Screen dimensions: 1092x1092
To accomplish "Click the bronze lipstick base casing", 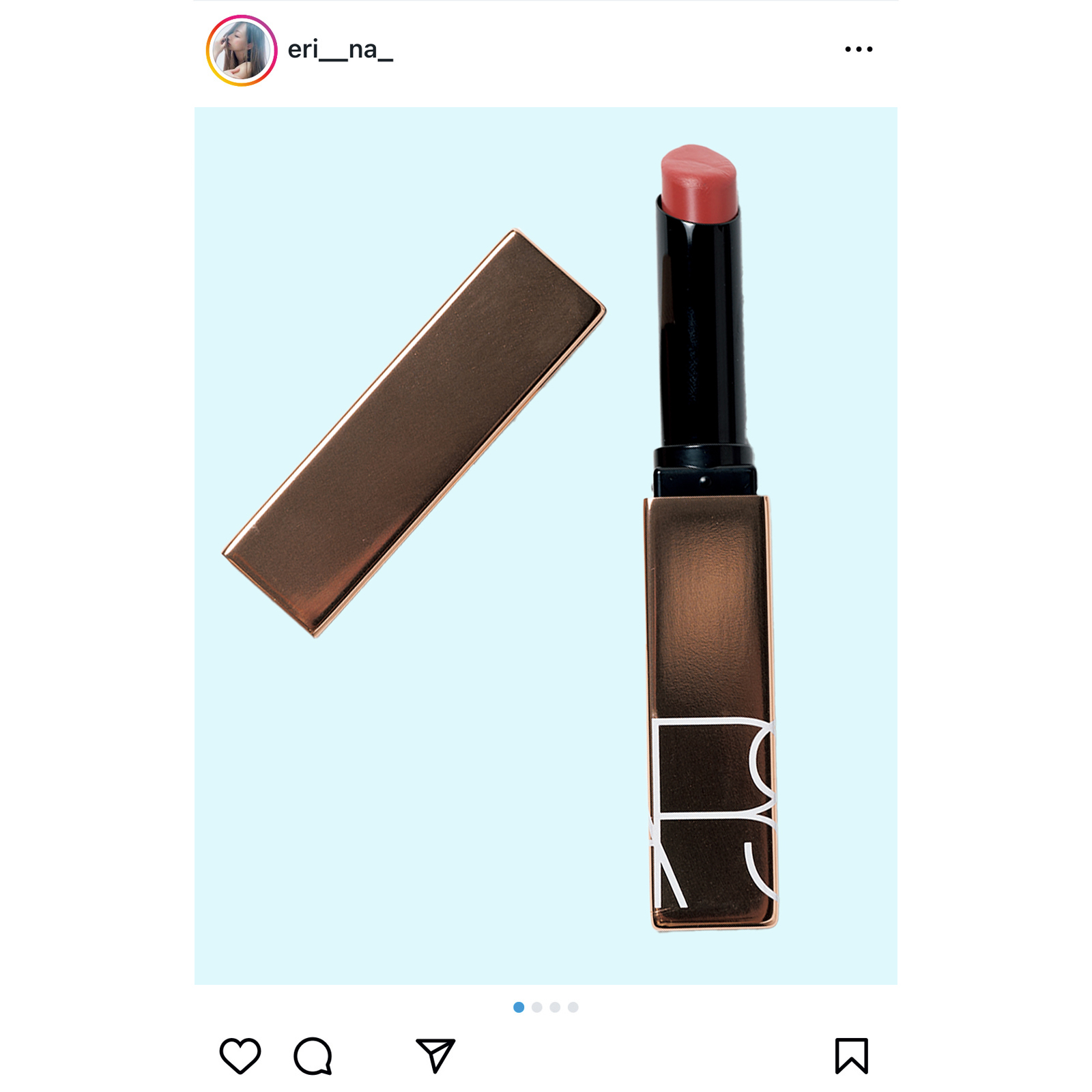I will pos(710,713).
